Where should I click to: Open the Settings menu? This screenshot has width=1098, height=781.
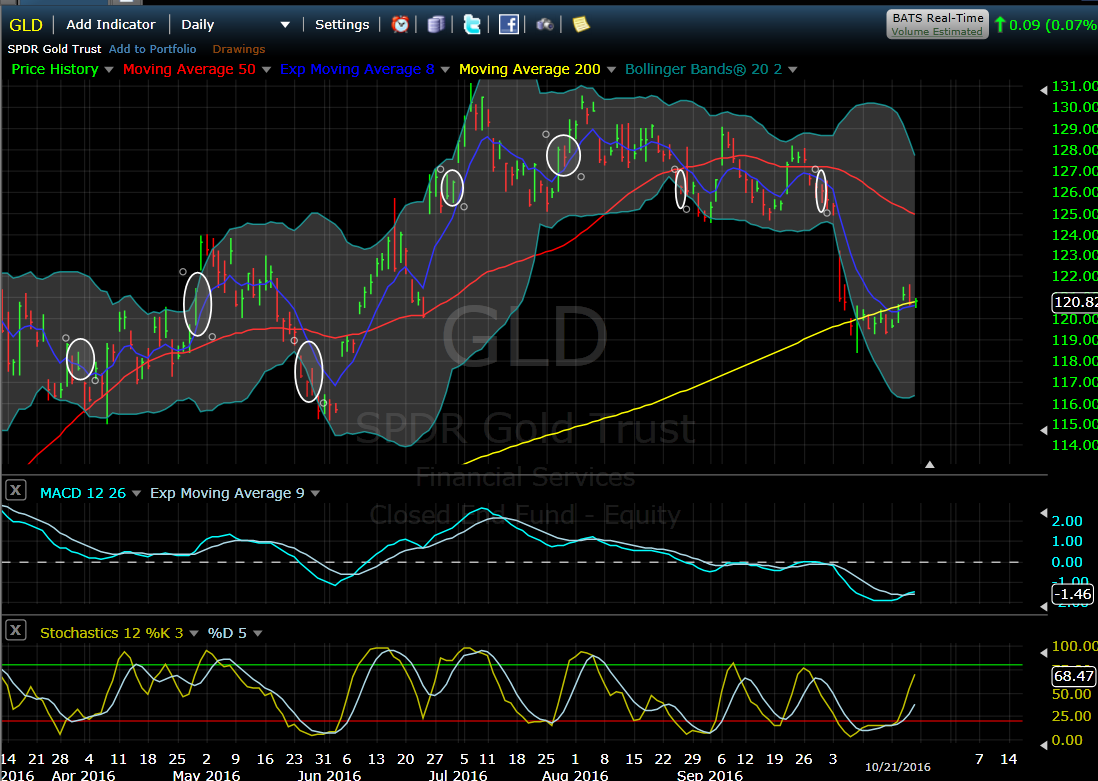click(x=342, y=24)
